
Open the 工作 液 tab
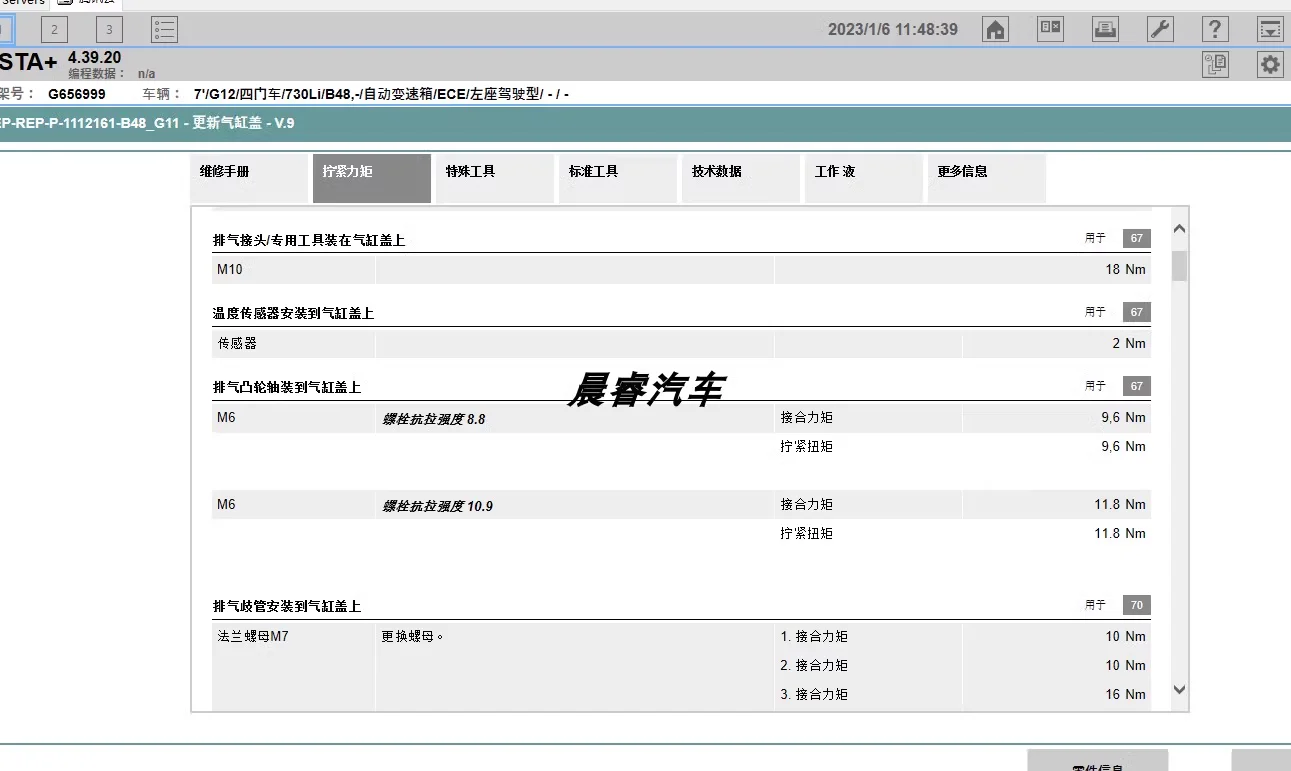(x=864, y=178)
